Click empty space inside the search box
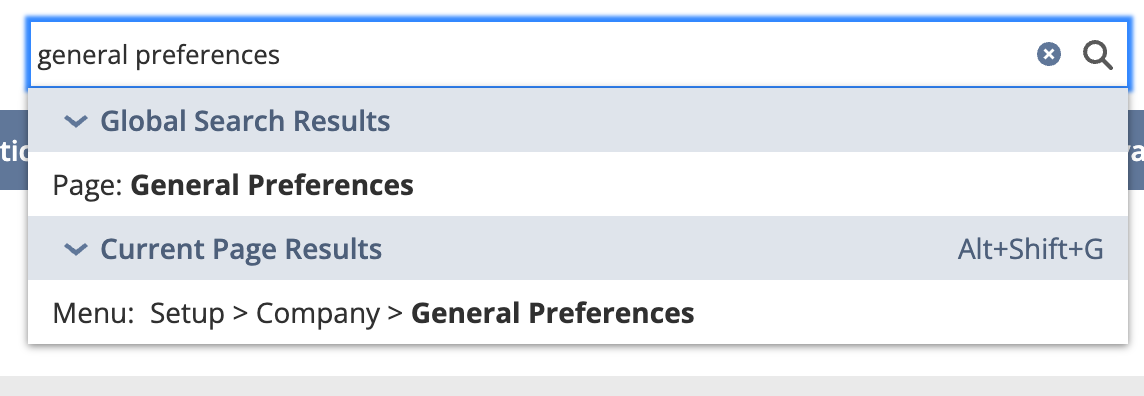 (x=657, y=55)
